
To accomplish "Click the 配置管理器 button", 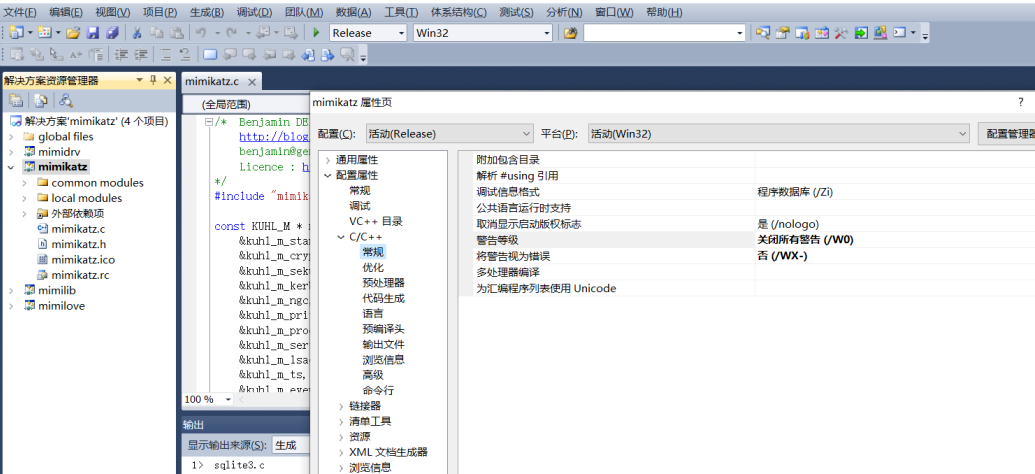I will click(1007, 133).
